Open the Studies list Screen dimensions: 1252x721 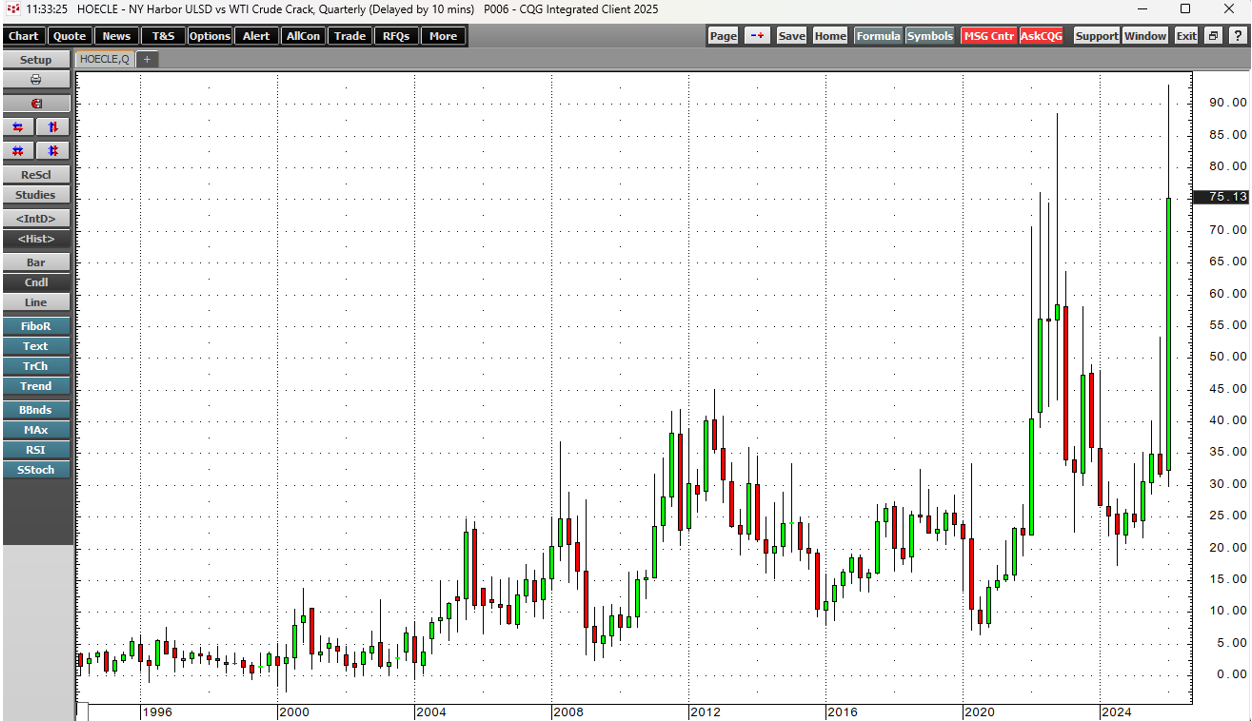tap(36, 195)
